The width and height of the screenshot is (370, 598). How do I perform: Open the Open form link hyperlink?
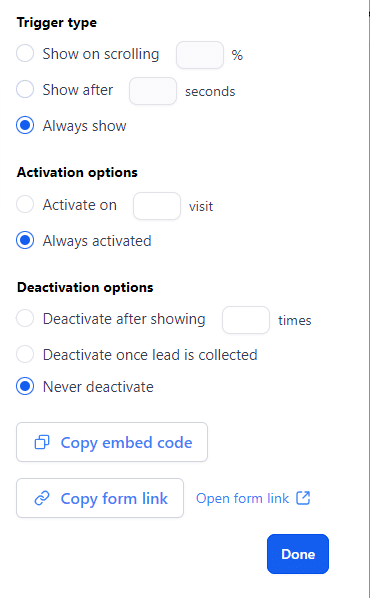coord(253,498)
